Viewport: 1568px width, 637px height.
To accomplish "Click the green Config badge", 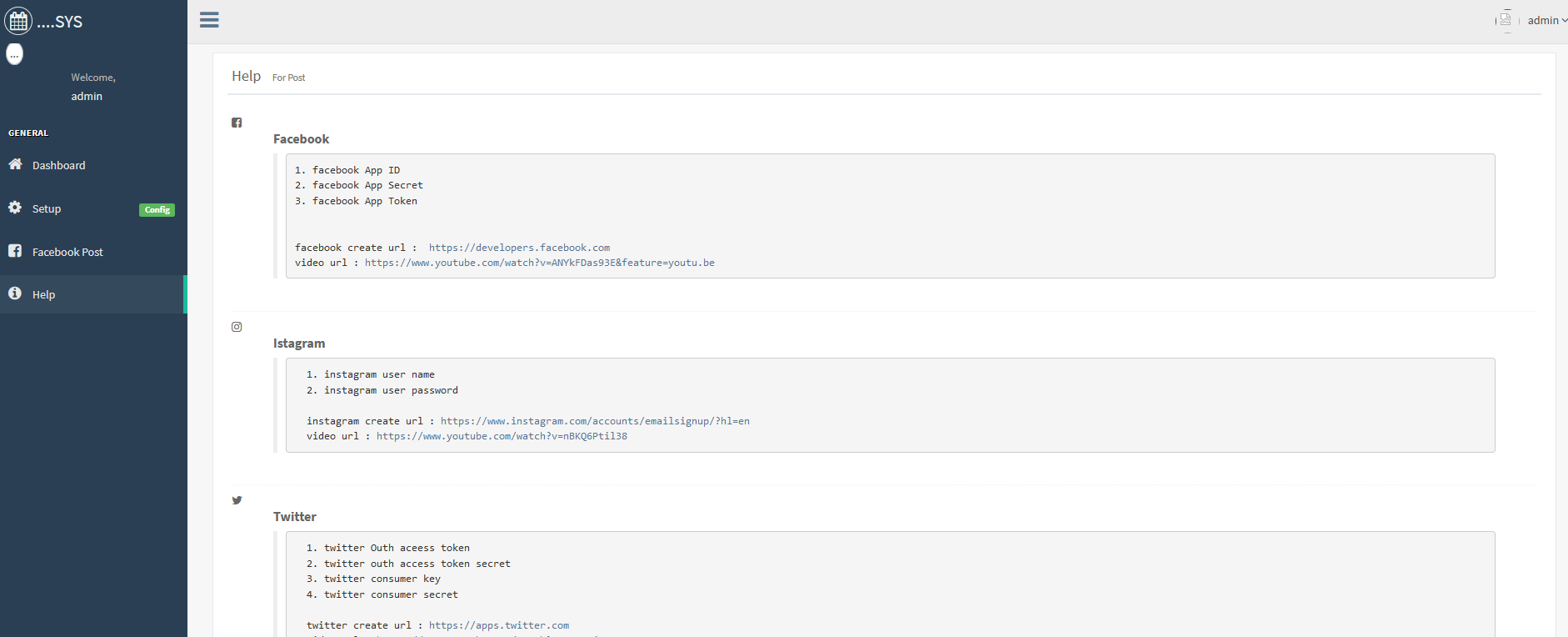I will 157,210.
